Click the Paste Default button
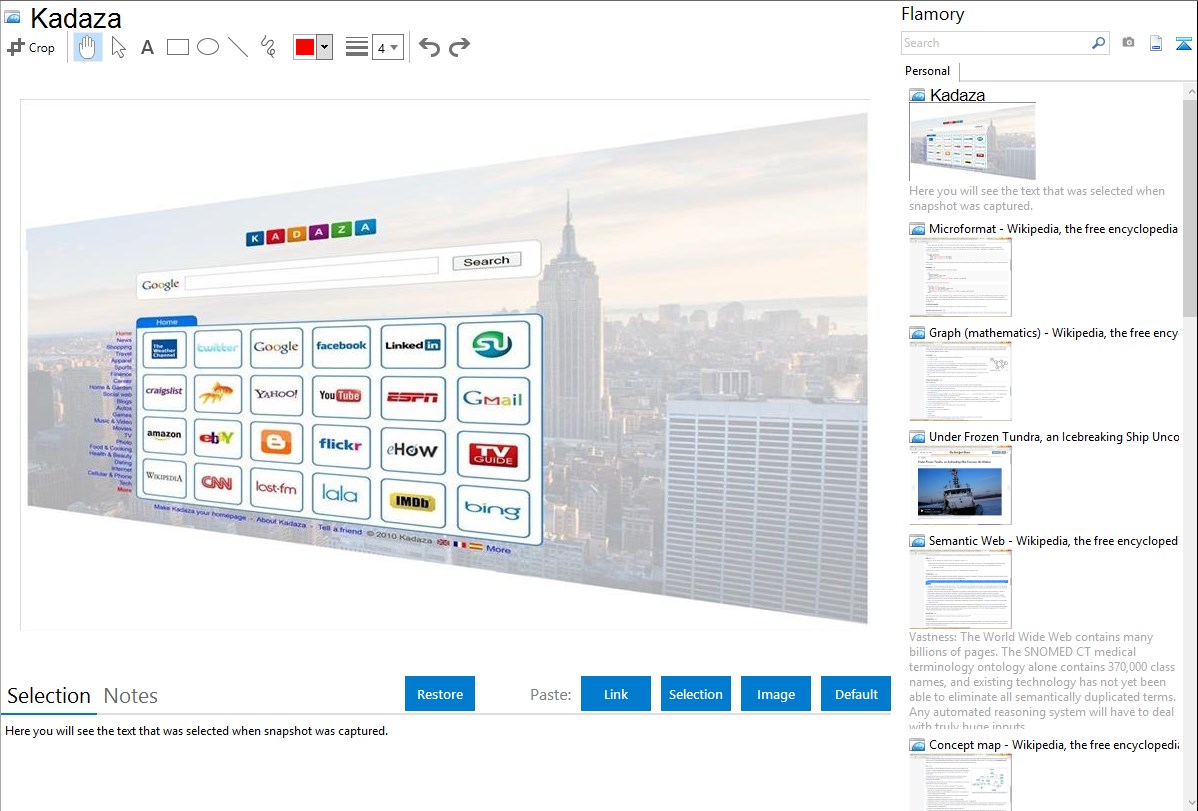This screenshot has height=811, width=1198. 856,694
